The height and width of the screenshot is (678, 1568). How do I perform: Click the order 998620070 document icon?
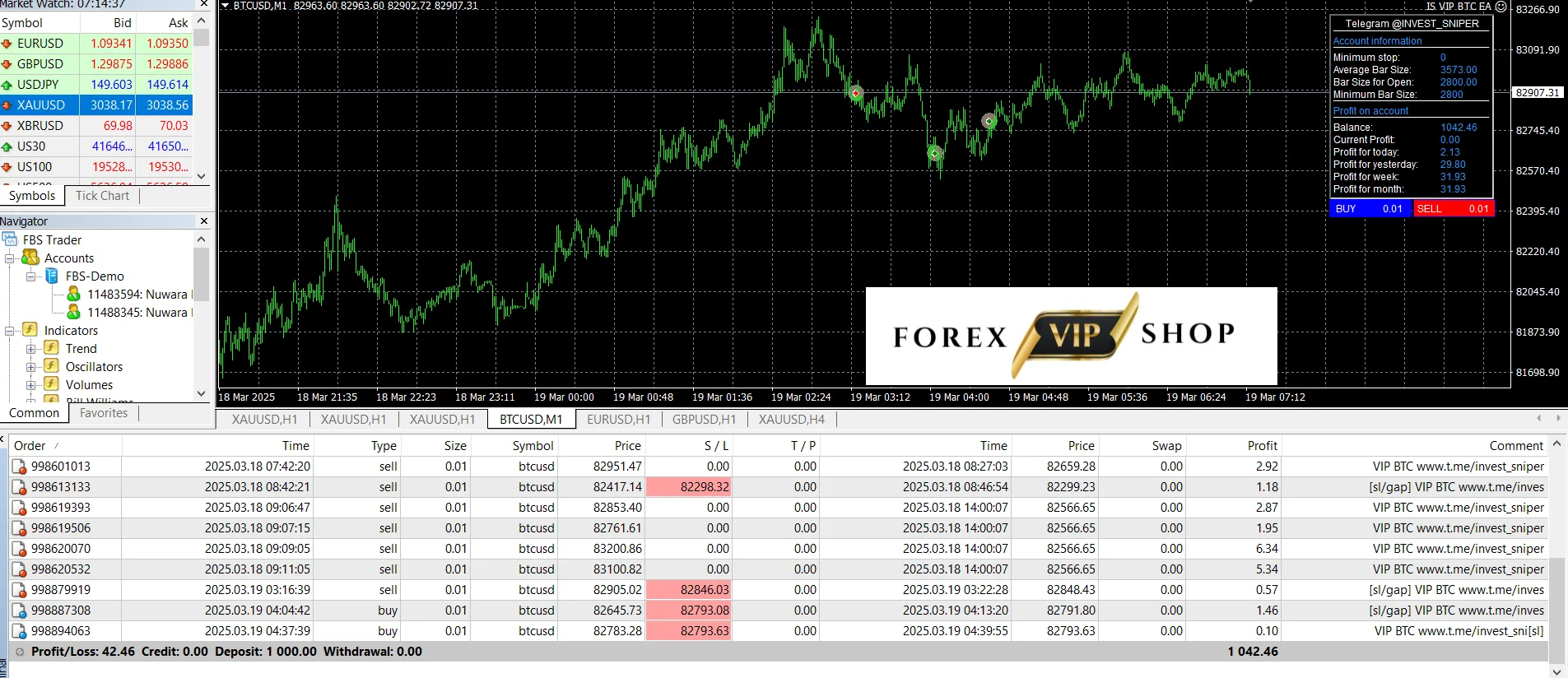[19, 549]
